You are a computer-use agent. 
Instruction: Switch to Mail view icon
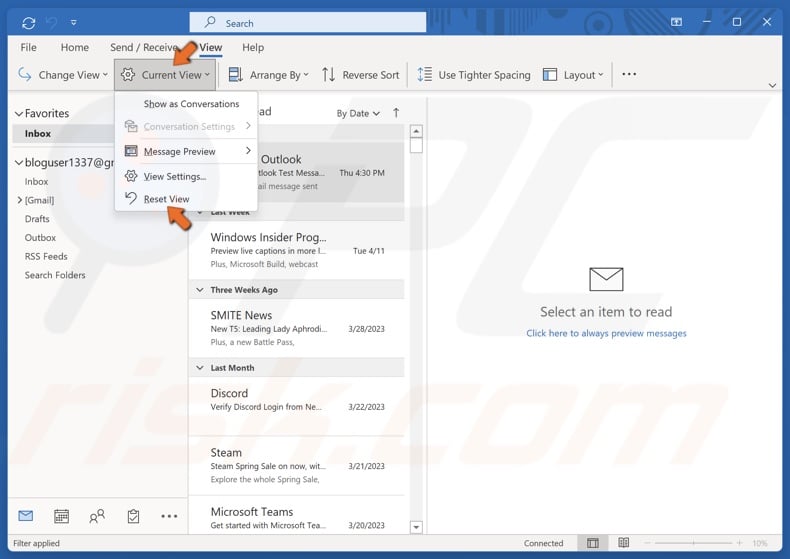(26, 516)
